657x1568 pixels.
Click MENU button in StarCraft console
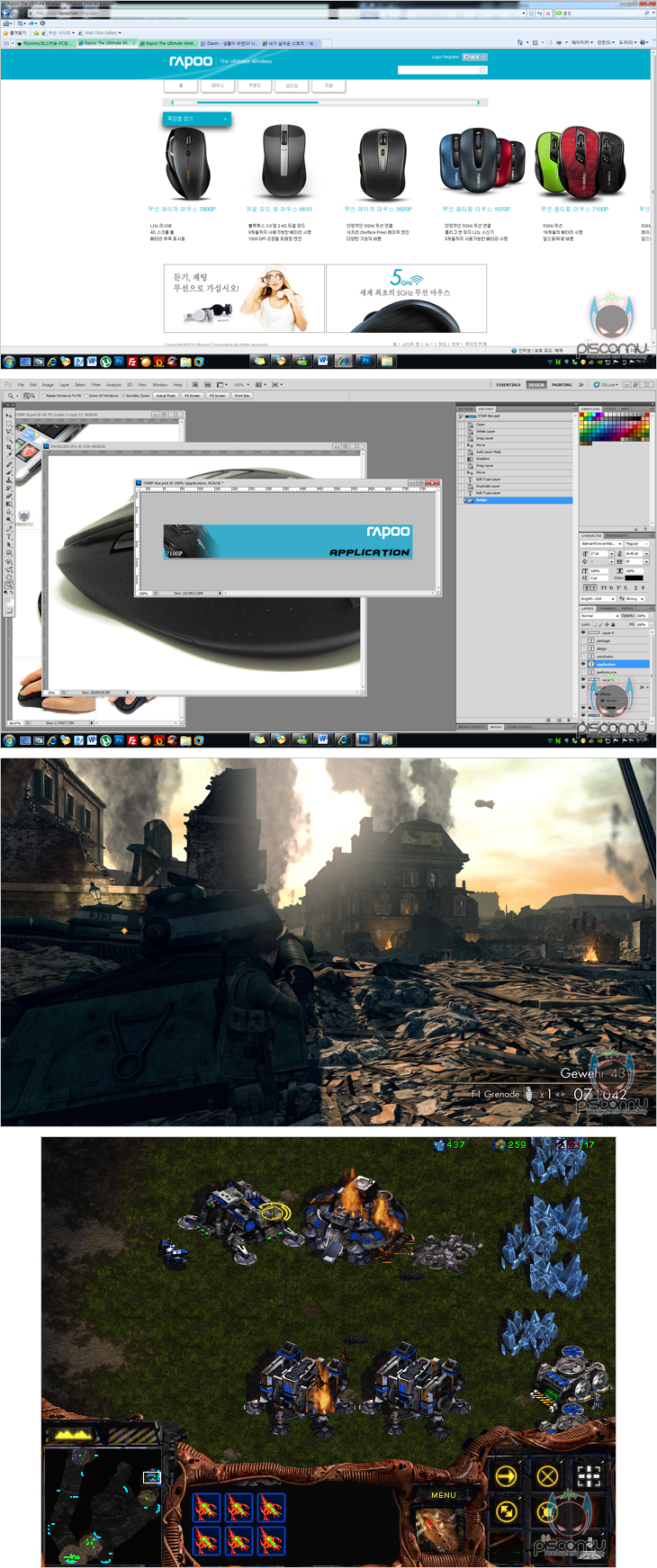443,1495
